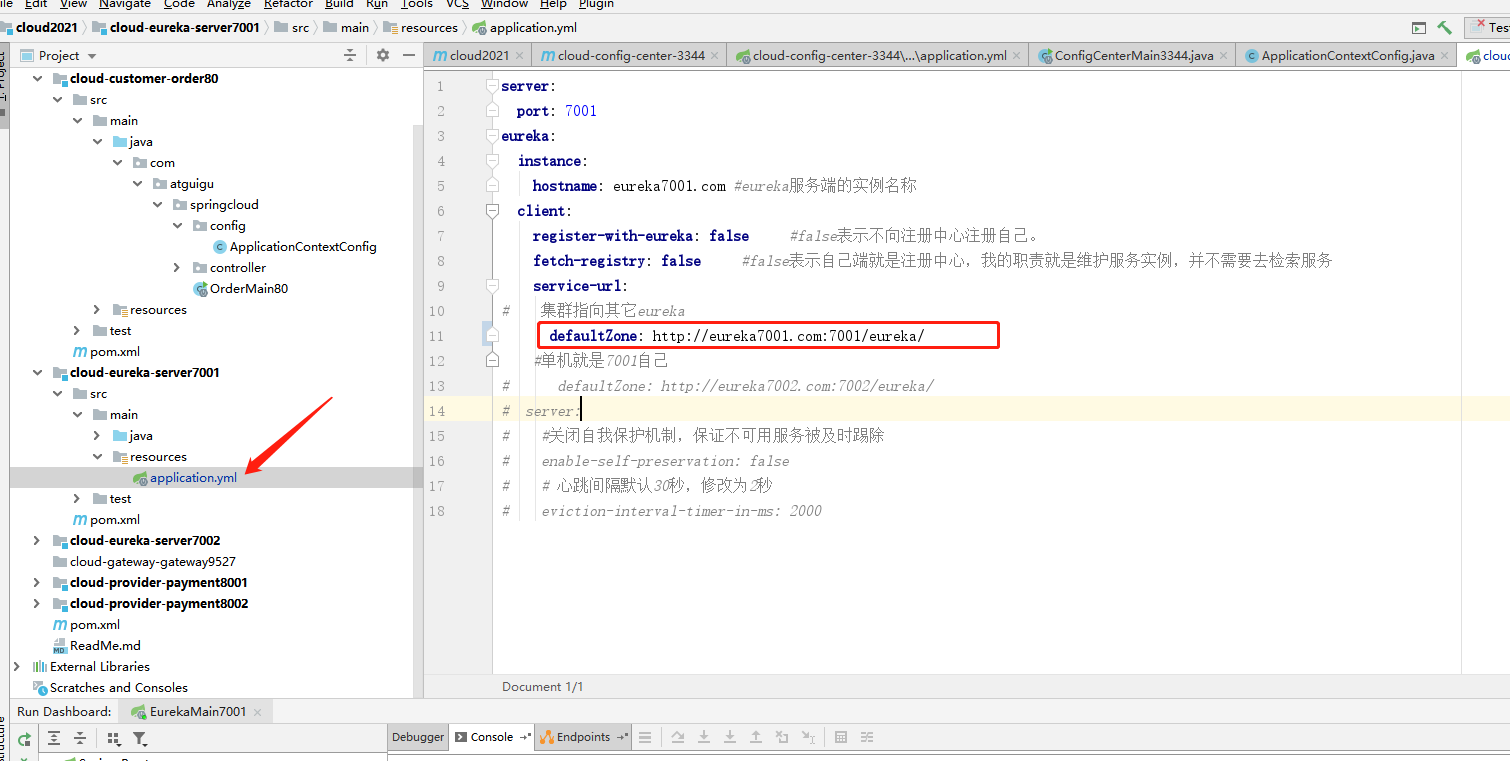Collapse all in Project panel toolbar

coord(350,55)
